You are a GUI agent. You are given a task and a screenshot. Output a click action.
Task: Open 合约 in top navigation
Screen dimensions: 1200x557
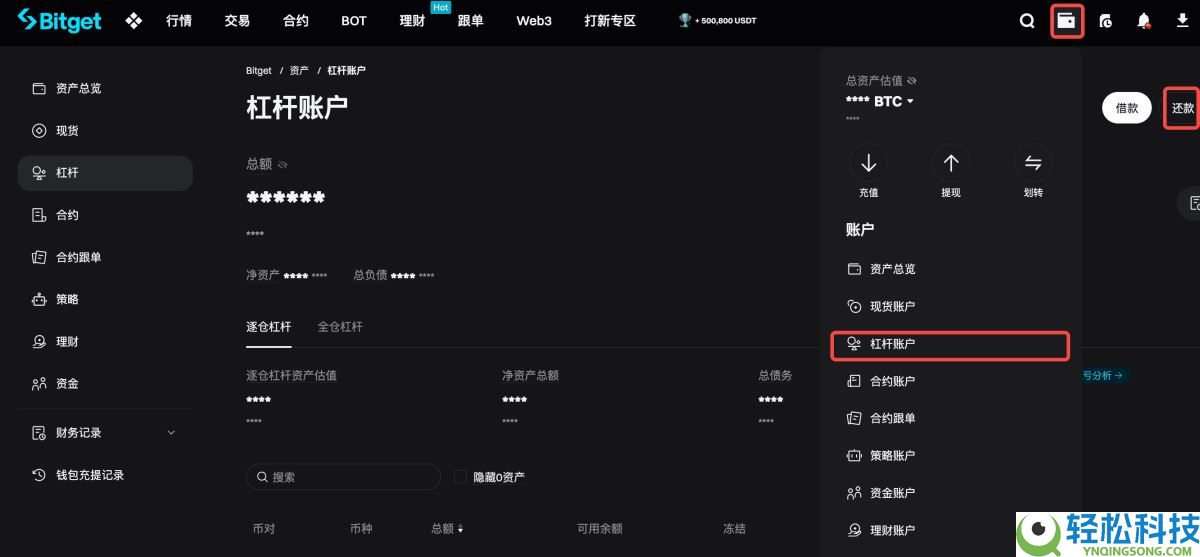coord(296,21)
